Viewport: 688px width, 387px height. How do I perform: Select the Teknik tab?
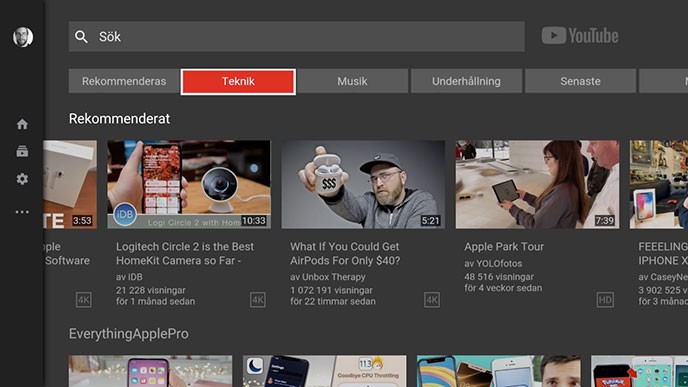(238, 81)
